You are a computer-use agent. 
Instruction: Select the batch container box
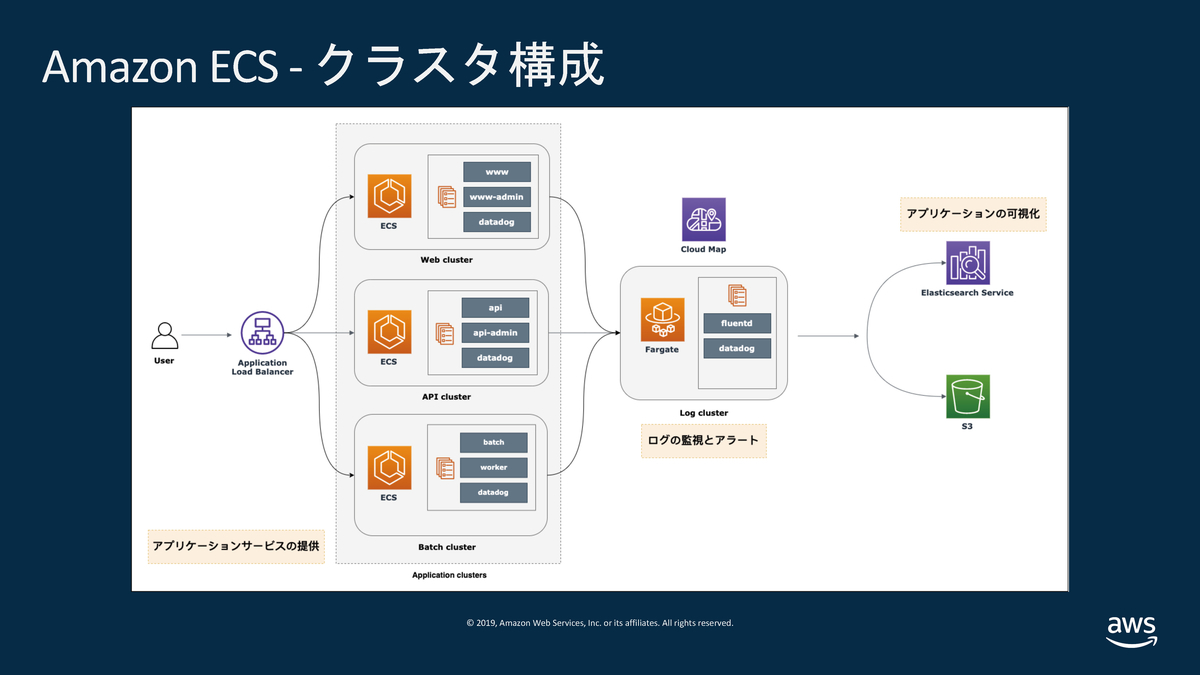[493, 442]
